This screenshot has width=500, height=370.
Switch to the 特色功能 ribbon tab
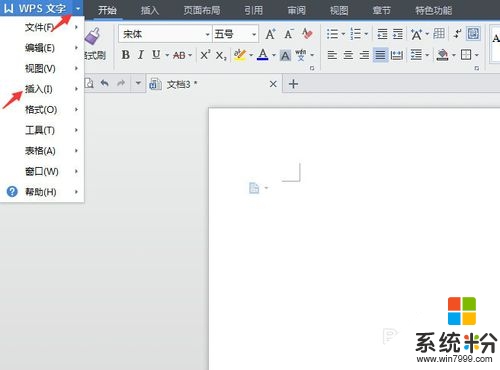434,10
